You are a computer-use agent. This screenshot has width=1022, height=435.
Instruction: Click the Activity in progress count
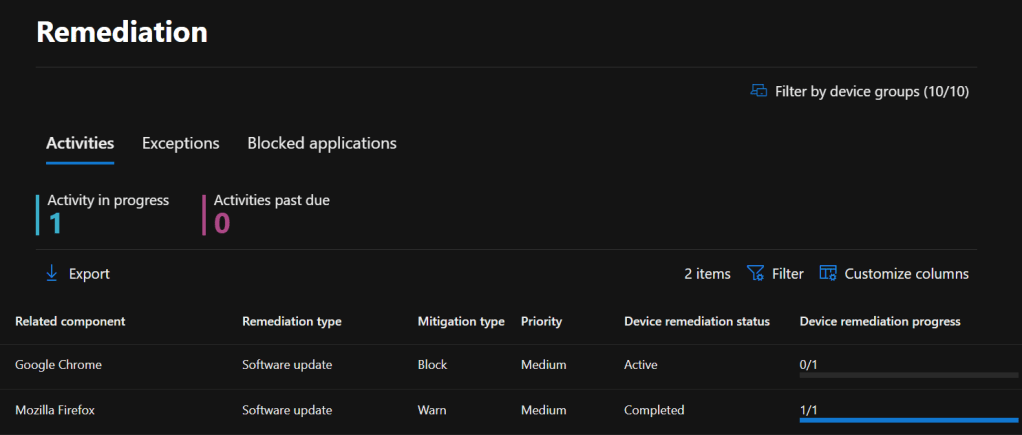pos(56,222)
